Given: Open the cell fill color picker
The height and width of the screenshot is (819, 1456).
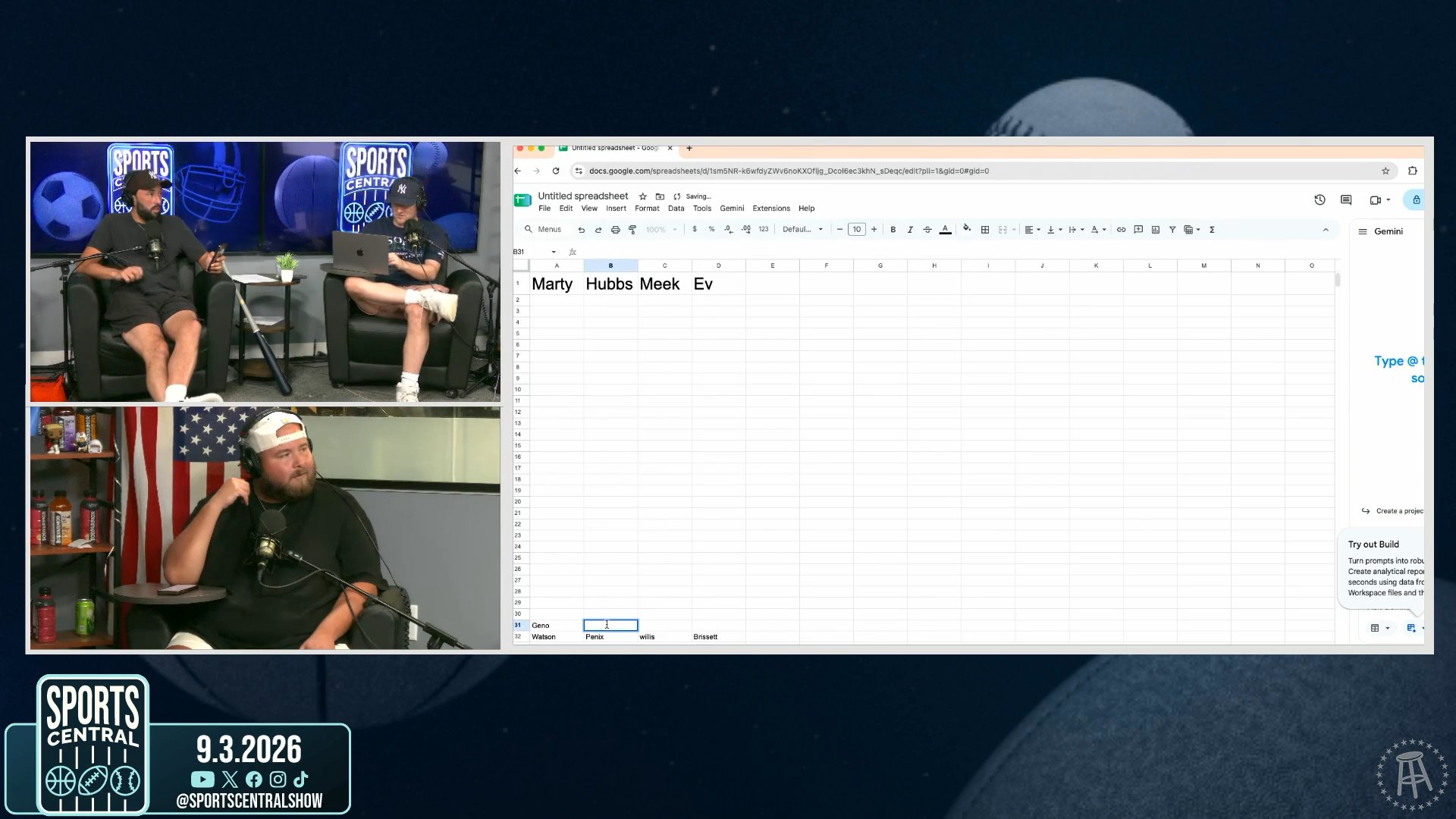Looking at the screenshot, I should [x=967, y=229].
